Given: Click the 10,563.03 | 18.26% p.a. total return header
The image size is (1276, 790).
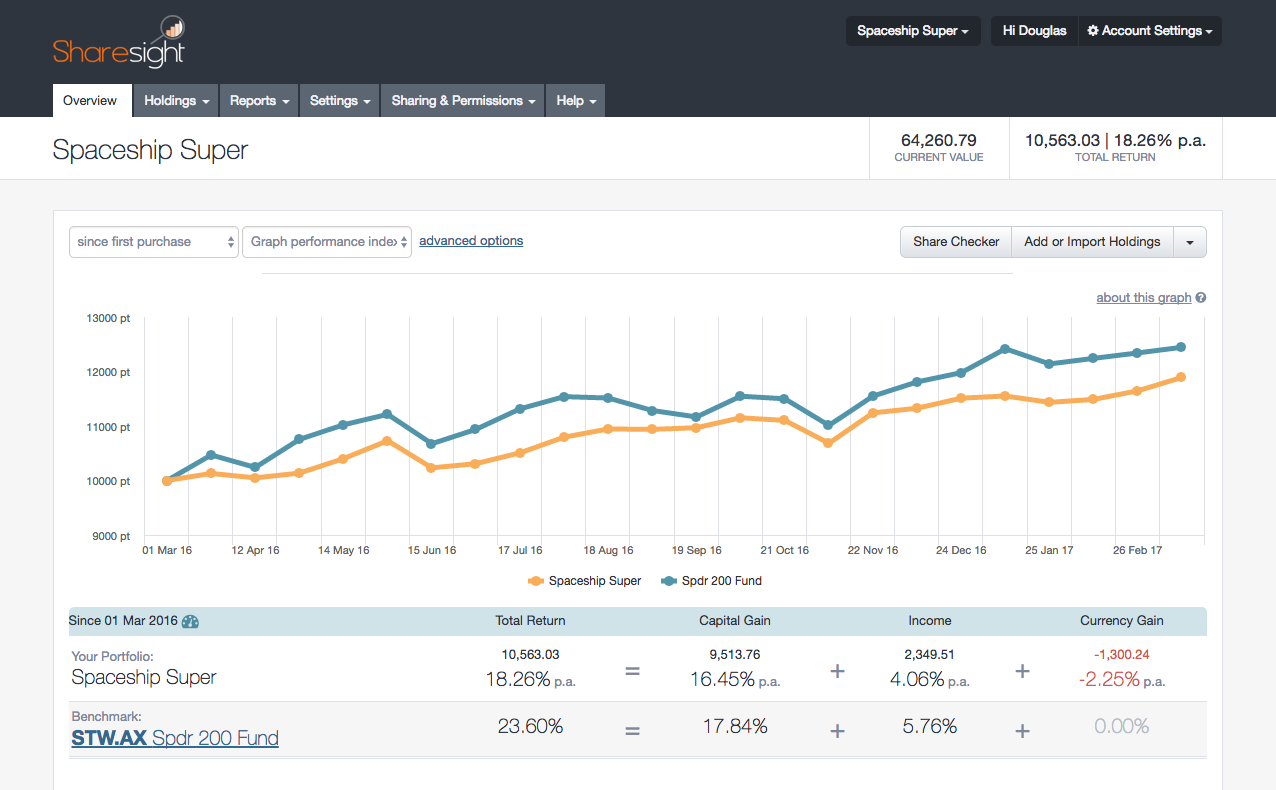Looking at the screenshot, I should (1115, 141).
